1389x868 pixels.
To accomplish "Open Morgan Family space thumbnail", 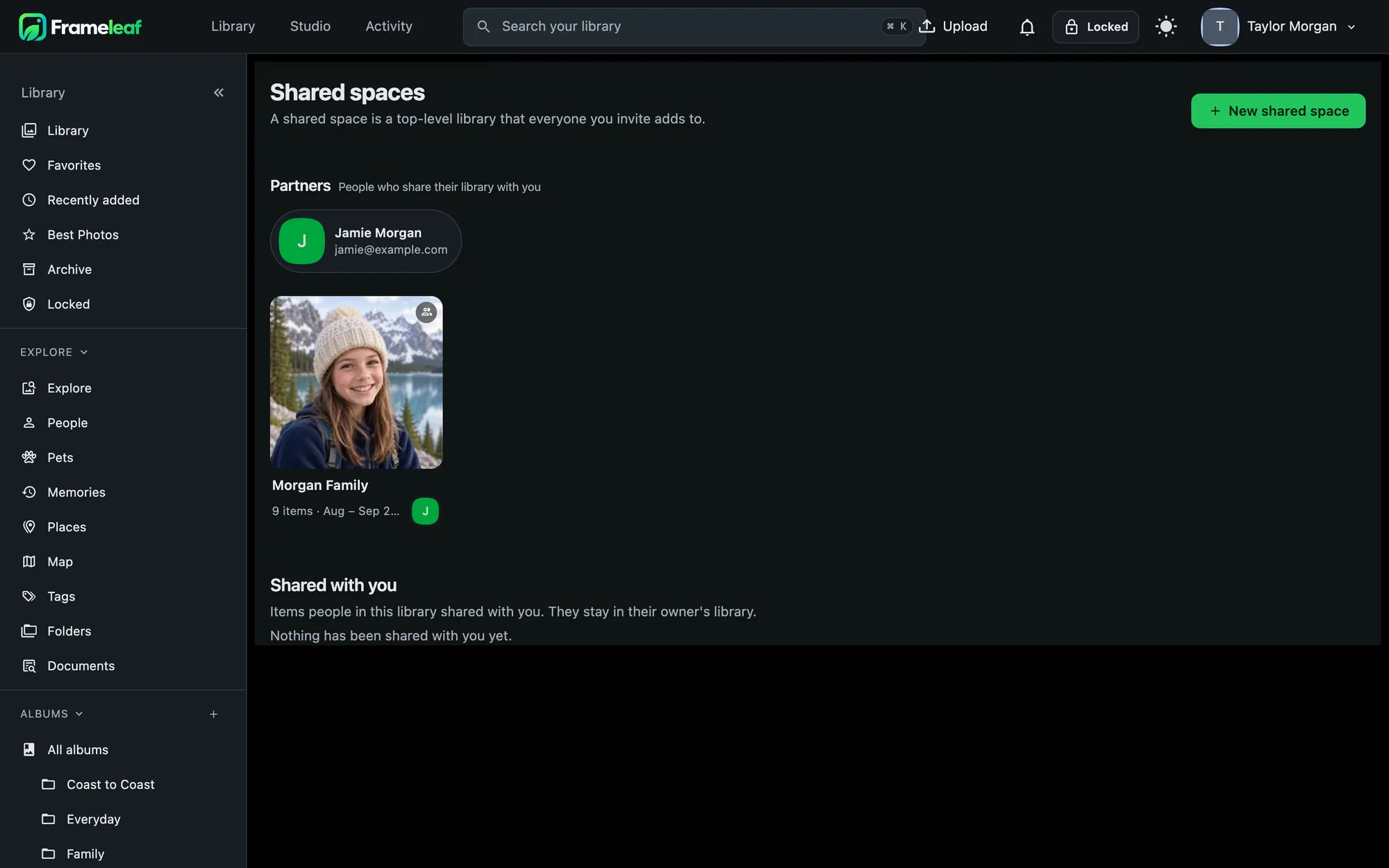I will point(356,383).
